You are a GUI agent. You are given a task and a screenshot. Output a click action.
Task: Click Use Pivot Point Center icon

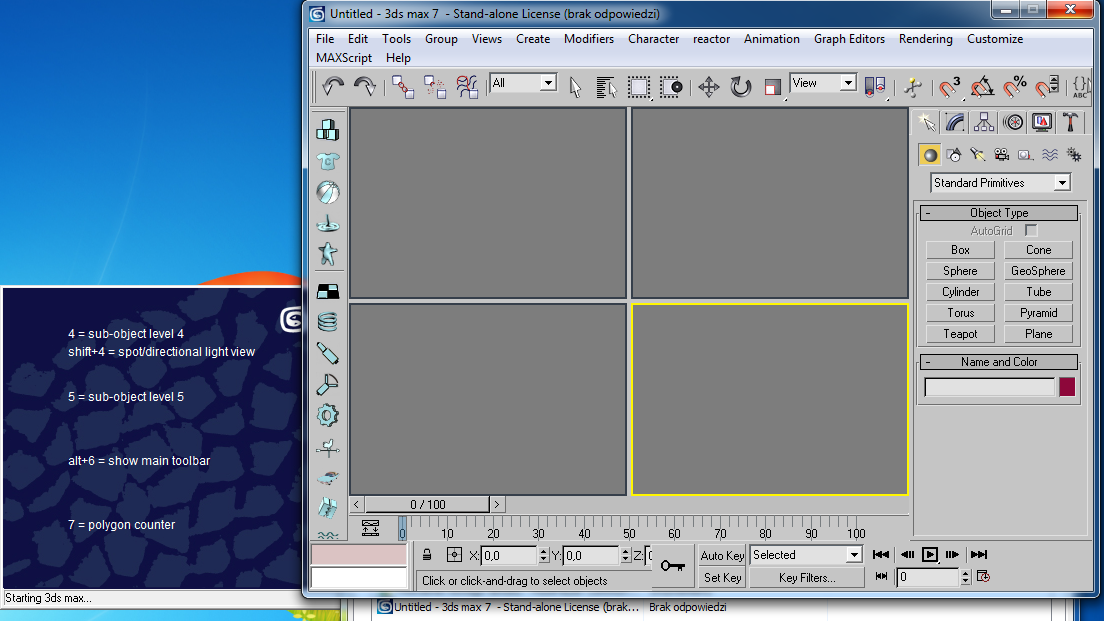(x=874, y=87)
